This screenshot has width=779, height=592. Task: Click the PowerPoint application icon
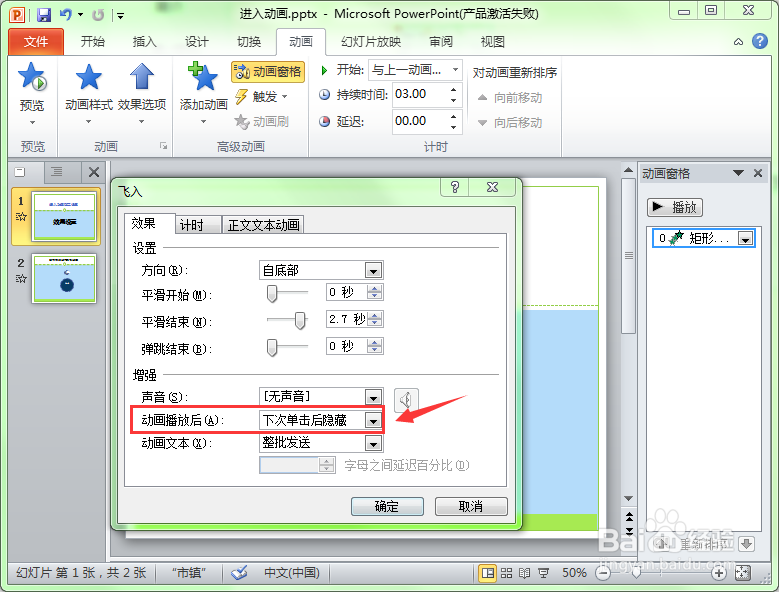click(x=17, y=15)
